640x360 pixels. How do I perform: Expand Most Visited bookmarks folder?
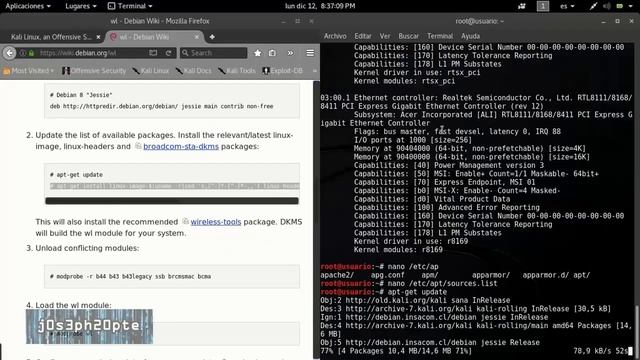point(29,71)
